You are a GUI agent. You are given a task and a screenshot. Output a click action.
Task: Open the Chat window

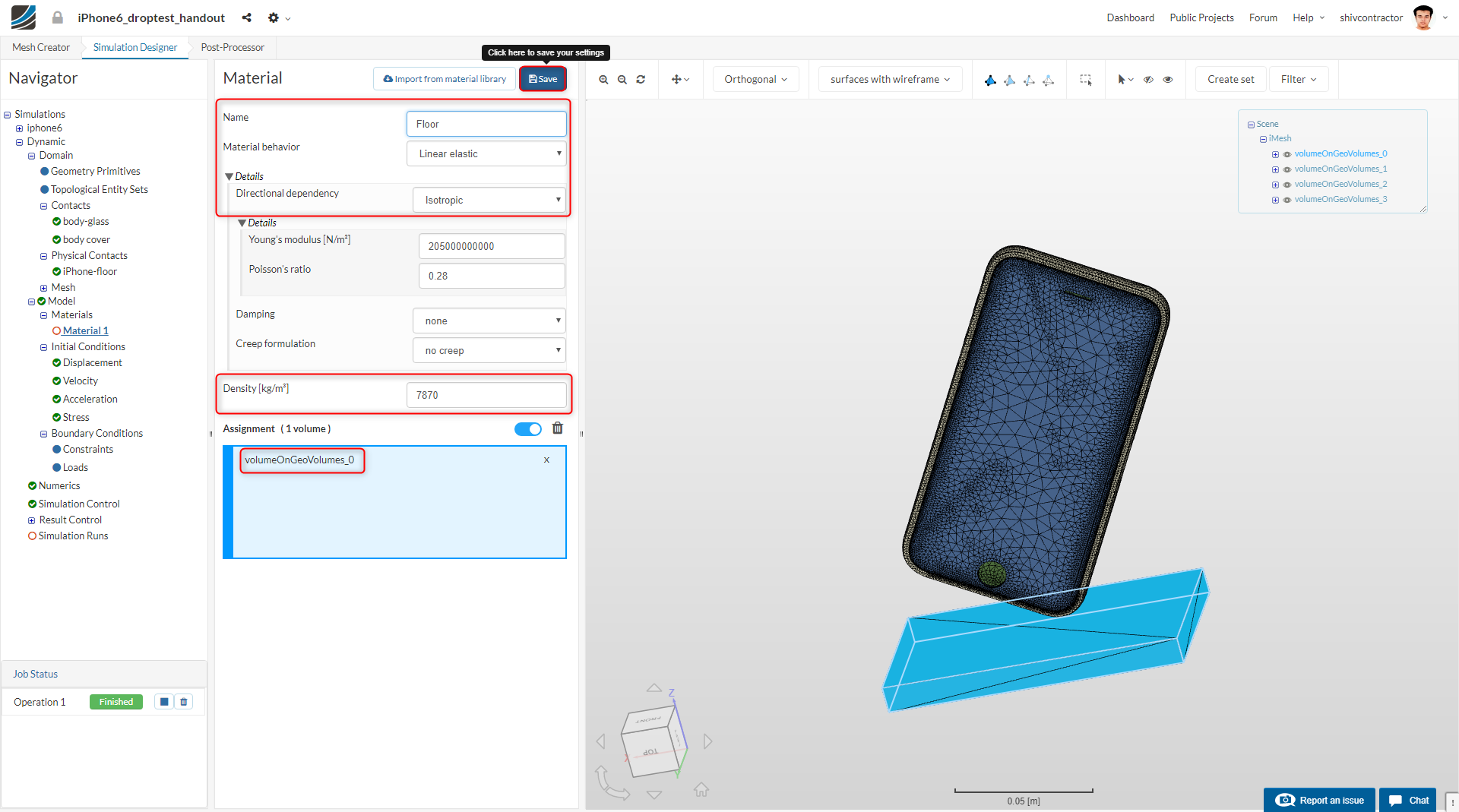tap(1408, 800)
